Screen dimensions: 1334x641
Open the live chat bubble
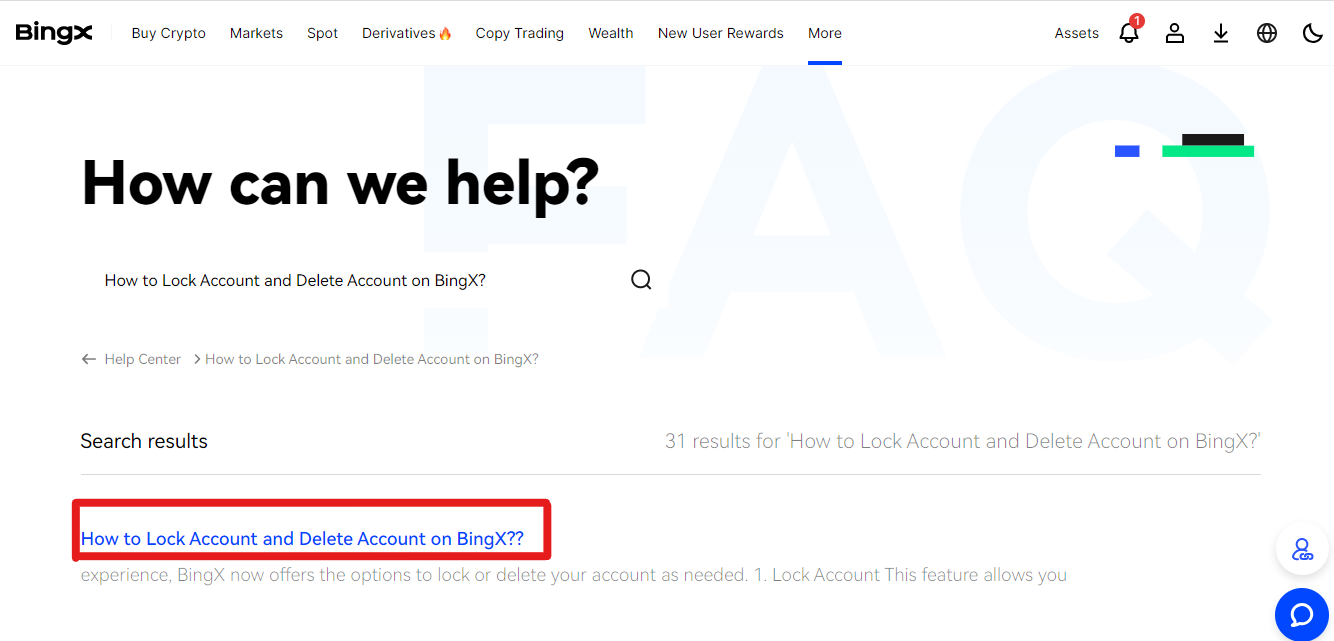coord(1302,614)
